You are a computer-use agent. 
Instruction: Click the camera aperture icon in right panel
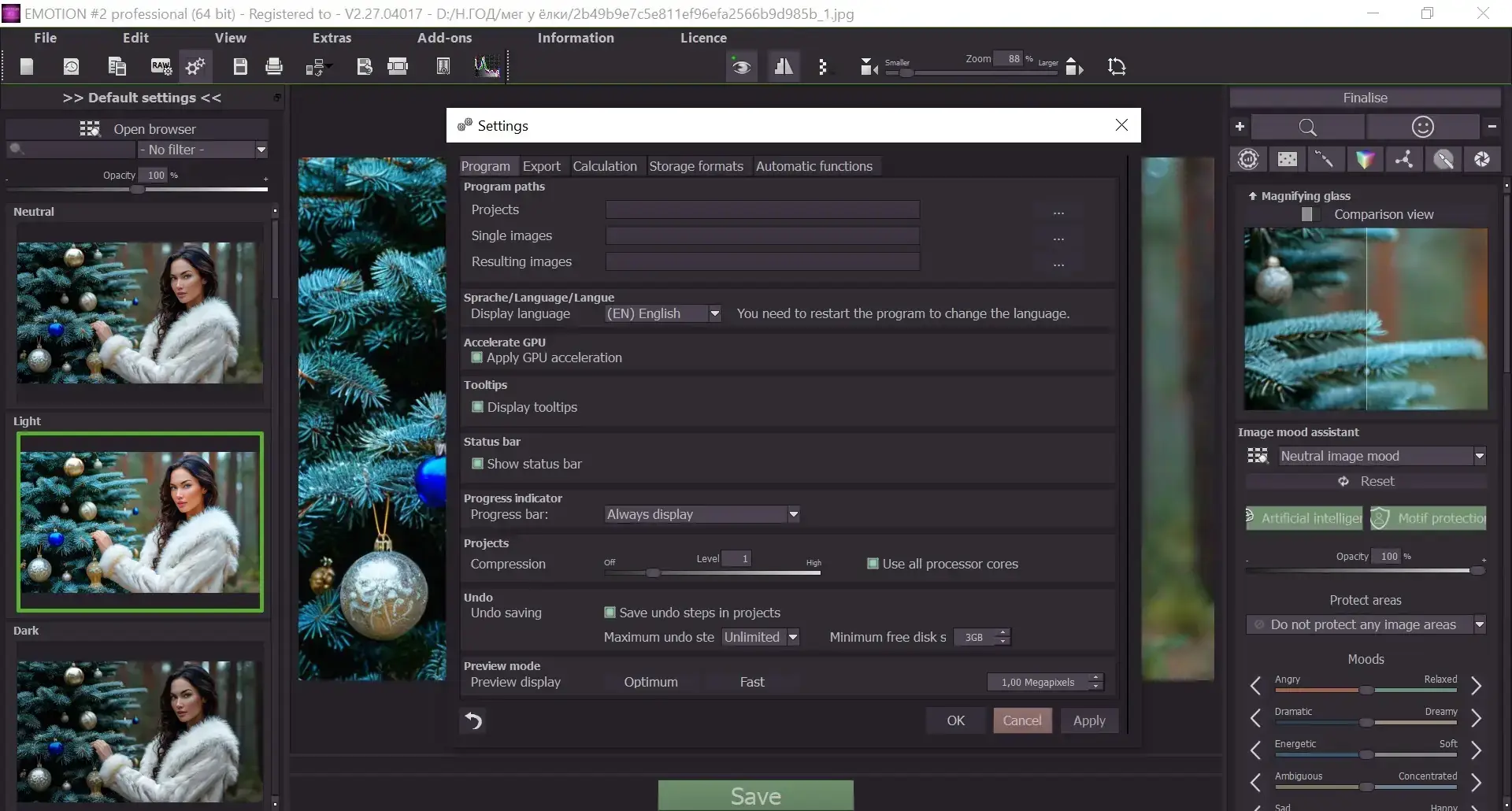[1482, 159]
